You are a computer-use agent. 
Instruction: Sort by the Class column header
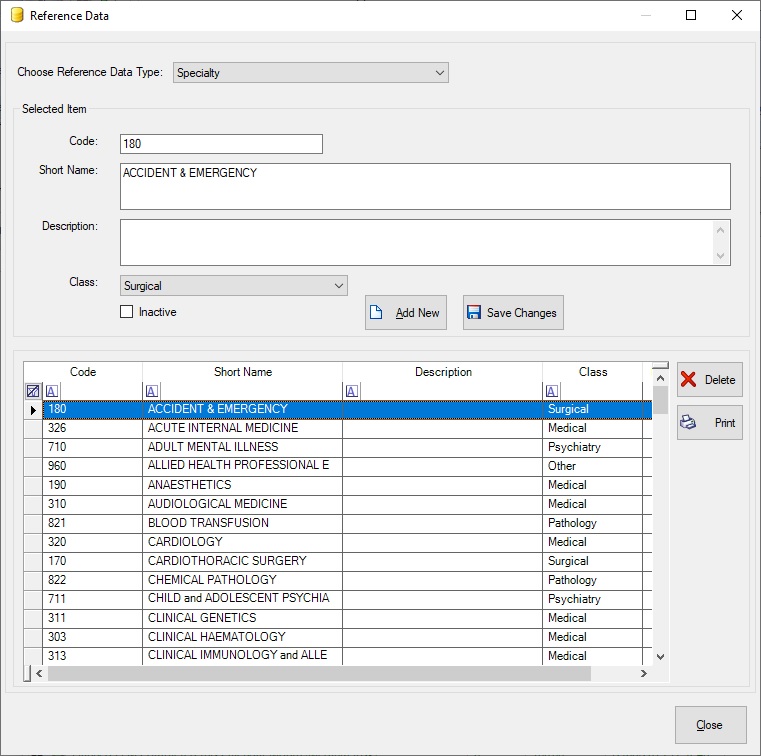(593, 372)
